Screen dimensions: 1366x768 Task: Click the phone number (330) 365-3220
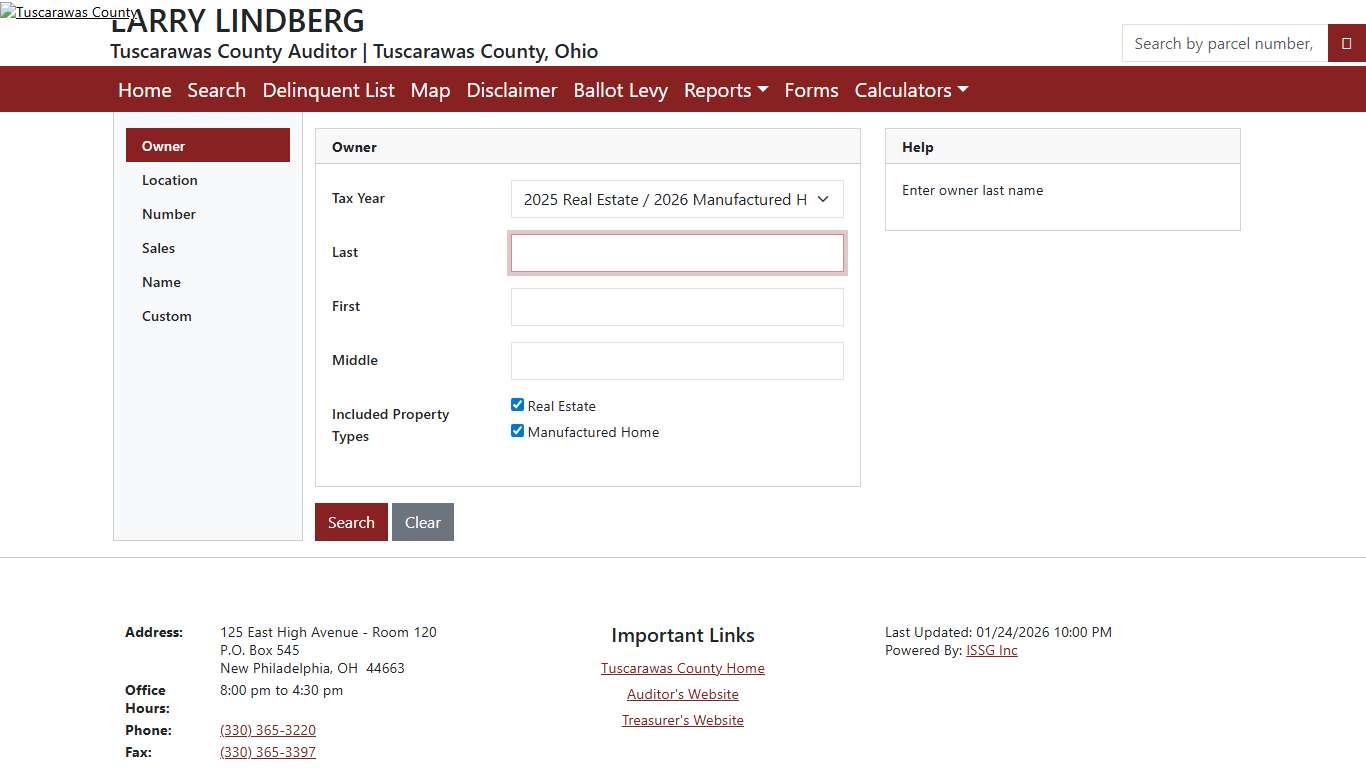[x=268, y=730]
